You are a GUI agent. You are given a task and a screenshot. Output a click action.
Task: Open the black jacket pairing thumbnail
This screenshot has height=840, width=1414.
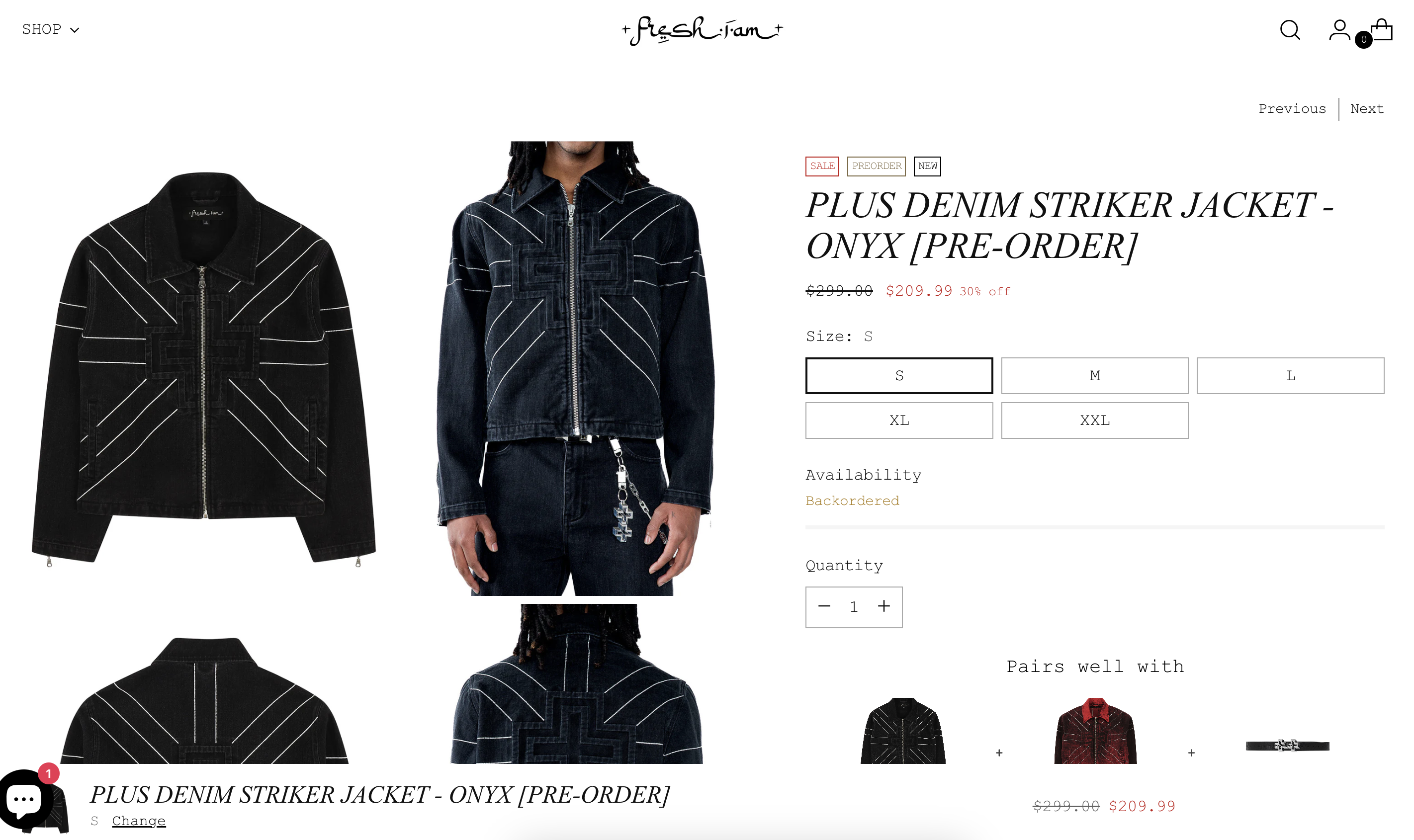[x=903, y=731]
